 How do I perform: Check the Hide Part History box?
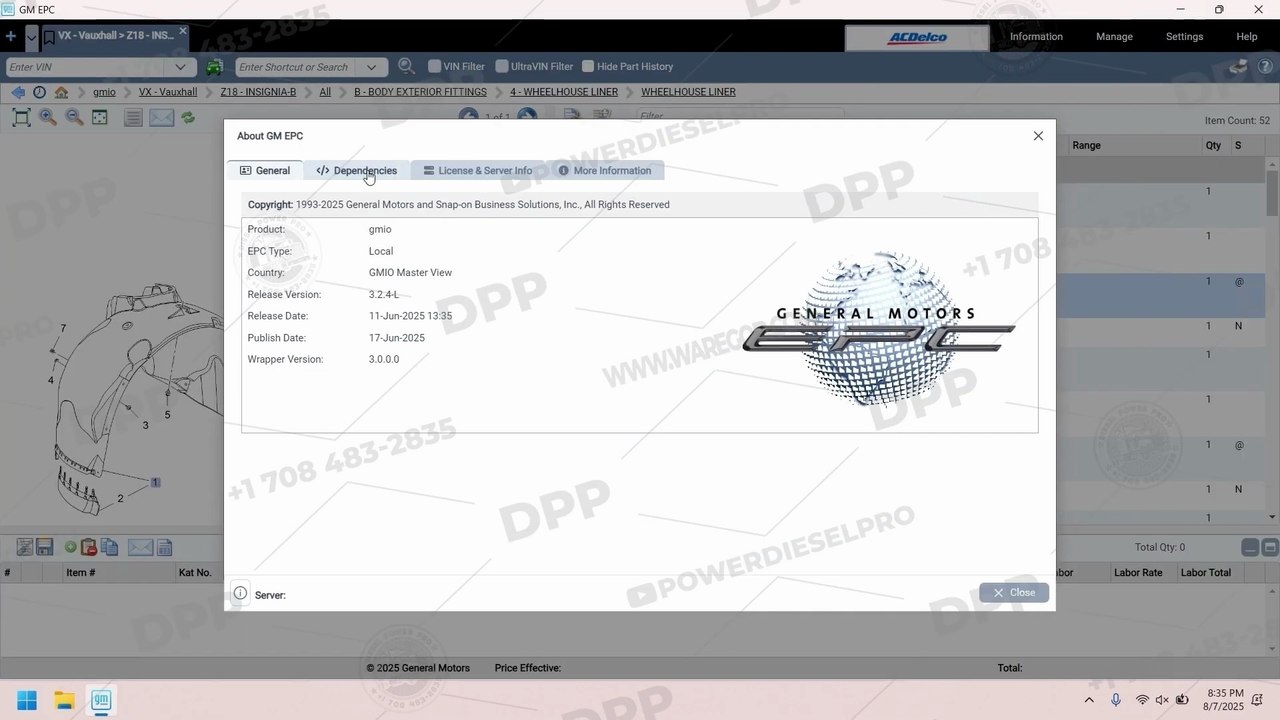(588, 66)
